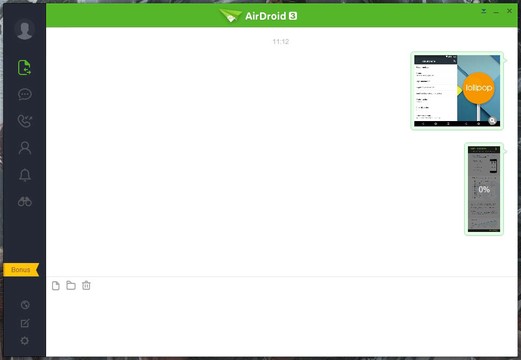Open the Notifications bell icon
521x360 pixels.
click(25, 175)
